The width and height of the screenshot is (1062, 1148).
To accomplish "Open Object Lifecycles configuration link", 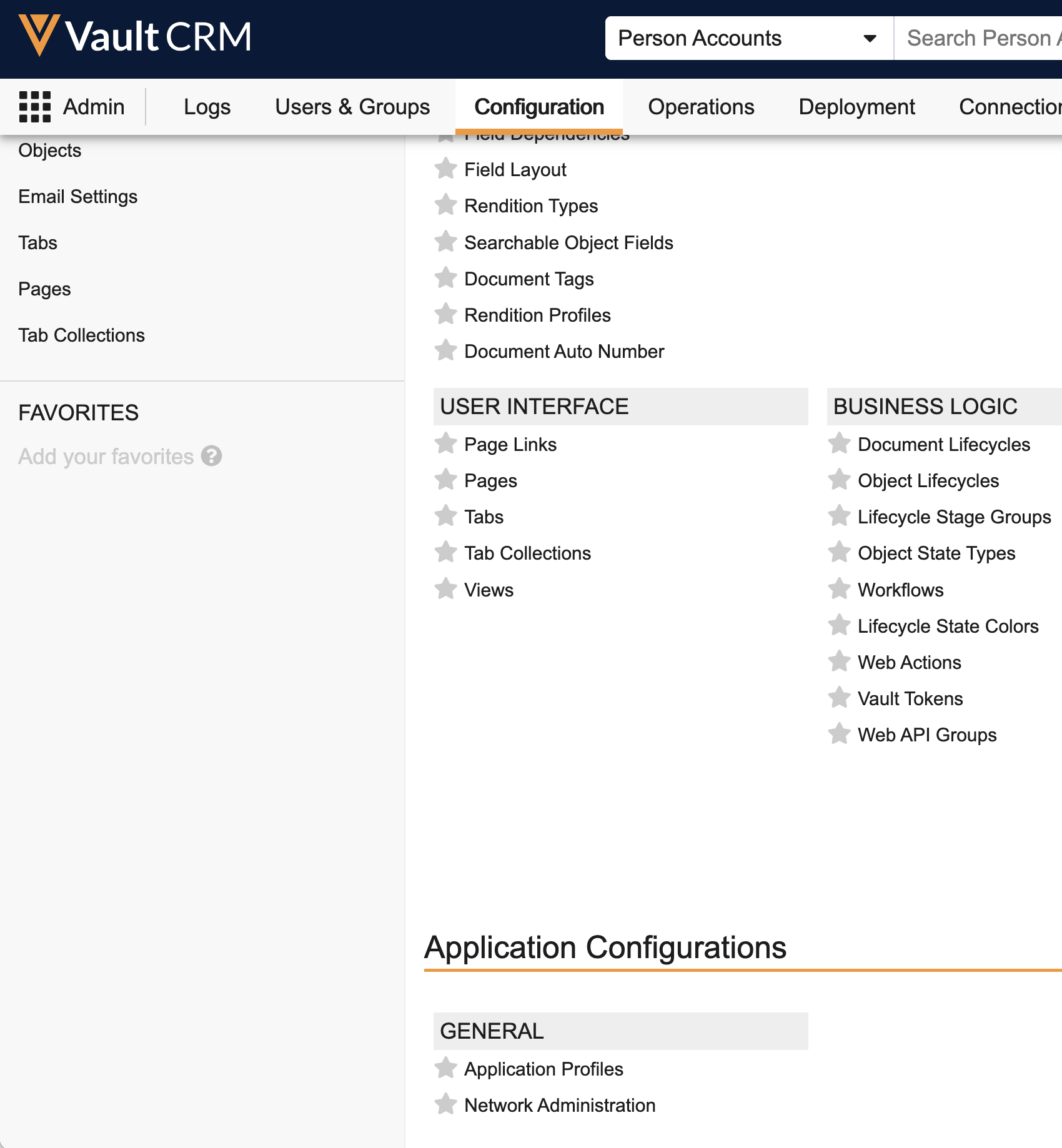I will tap(928, 481).
